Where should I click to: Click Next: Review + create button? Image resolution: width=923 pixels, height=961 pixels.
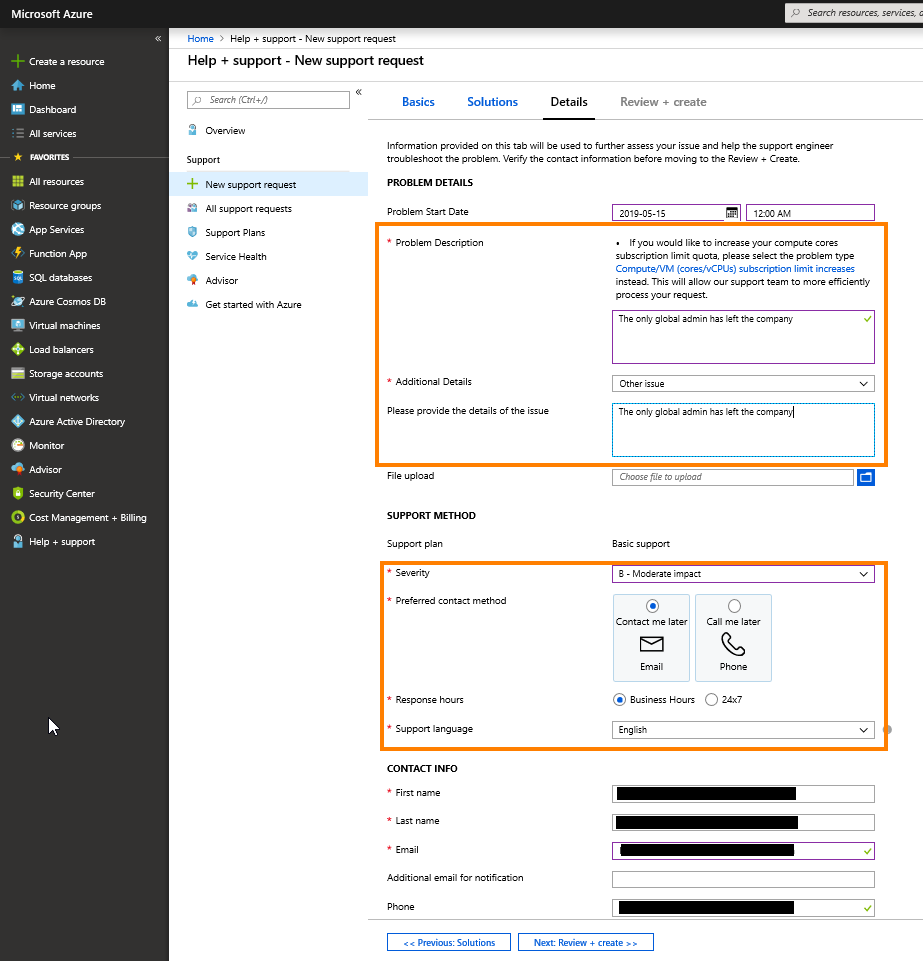coord(585,943)
